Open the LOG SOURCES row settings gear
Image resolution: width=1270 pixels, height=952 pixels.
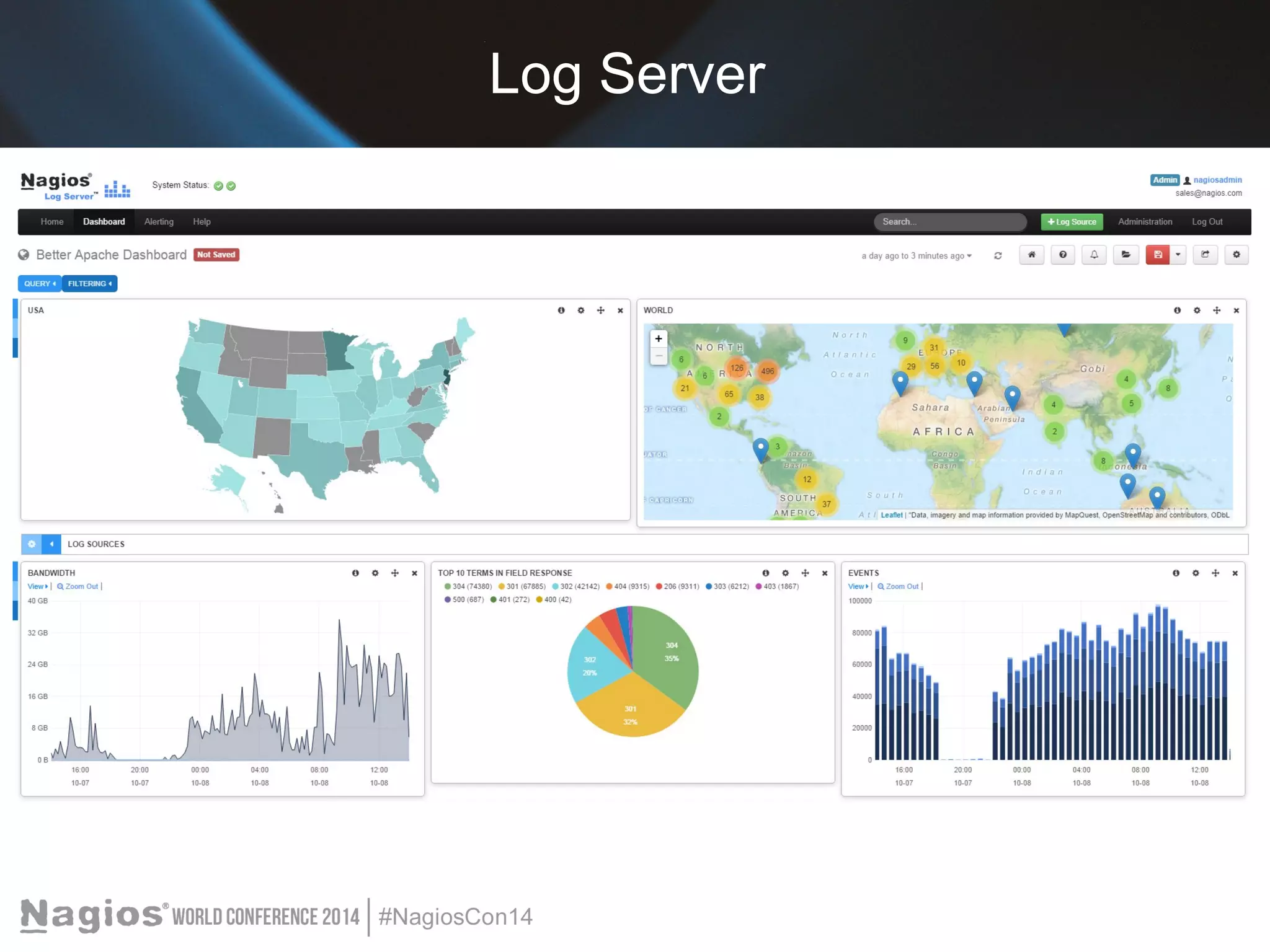(32, 544)
